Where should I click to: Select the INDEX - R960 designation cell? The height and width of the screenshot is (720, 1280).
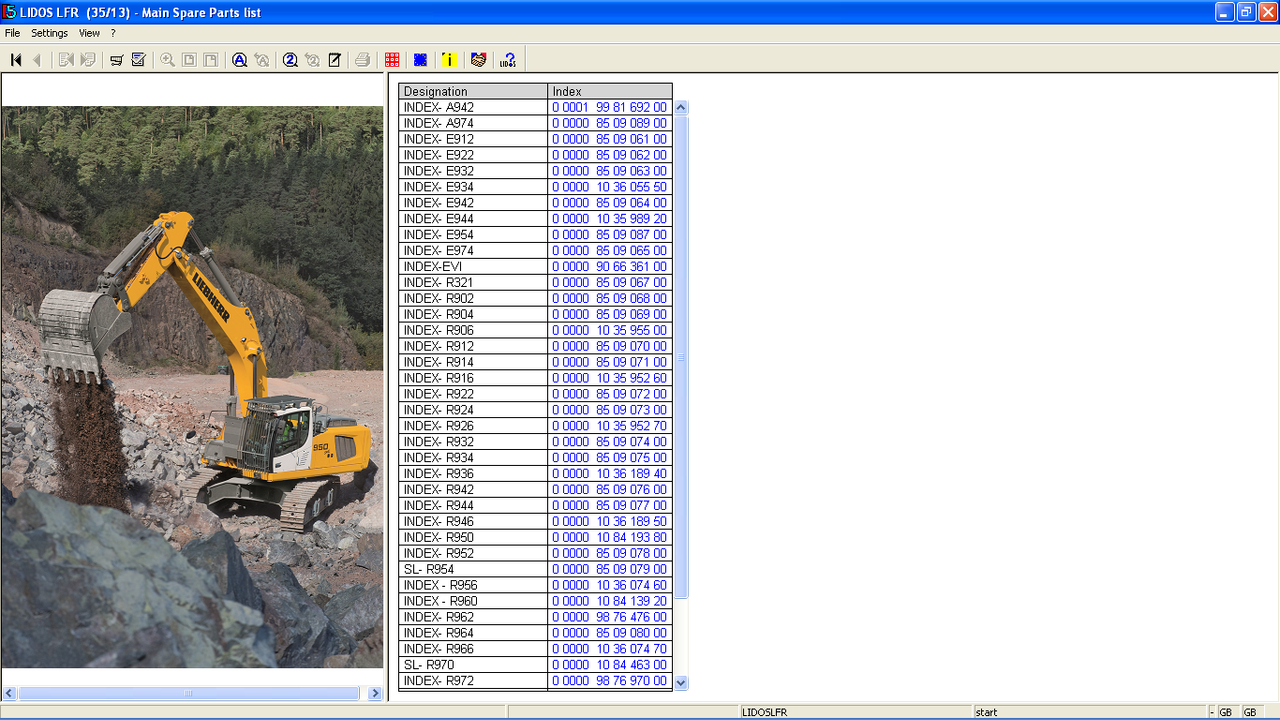(473, 601)
